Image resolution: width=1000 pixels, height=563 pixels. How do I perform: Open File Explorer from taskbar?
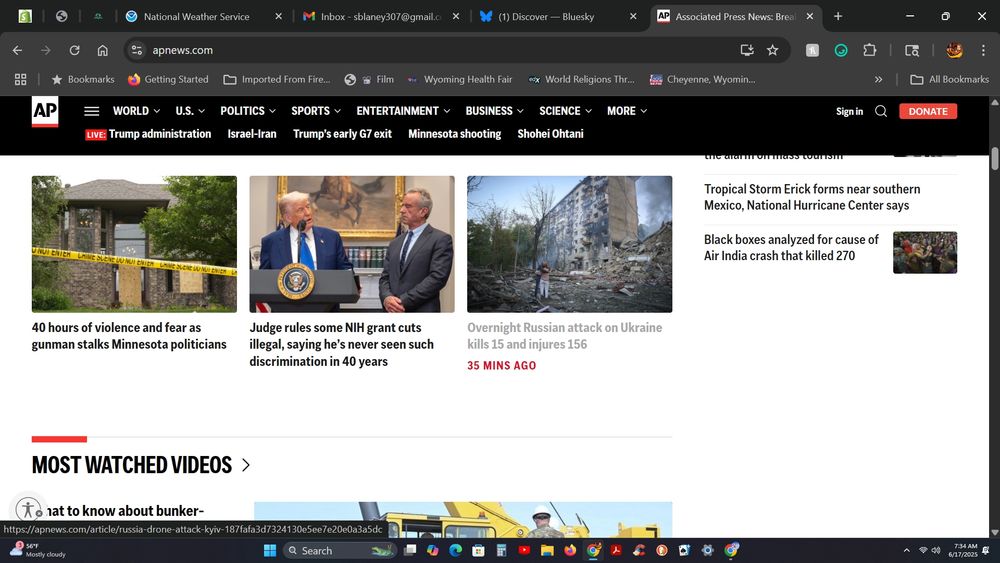[547, 550]
